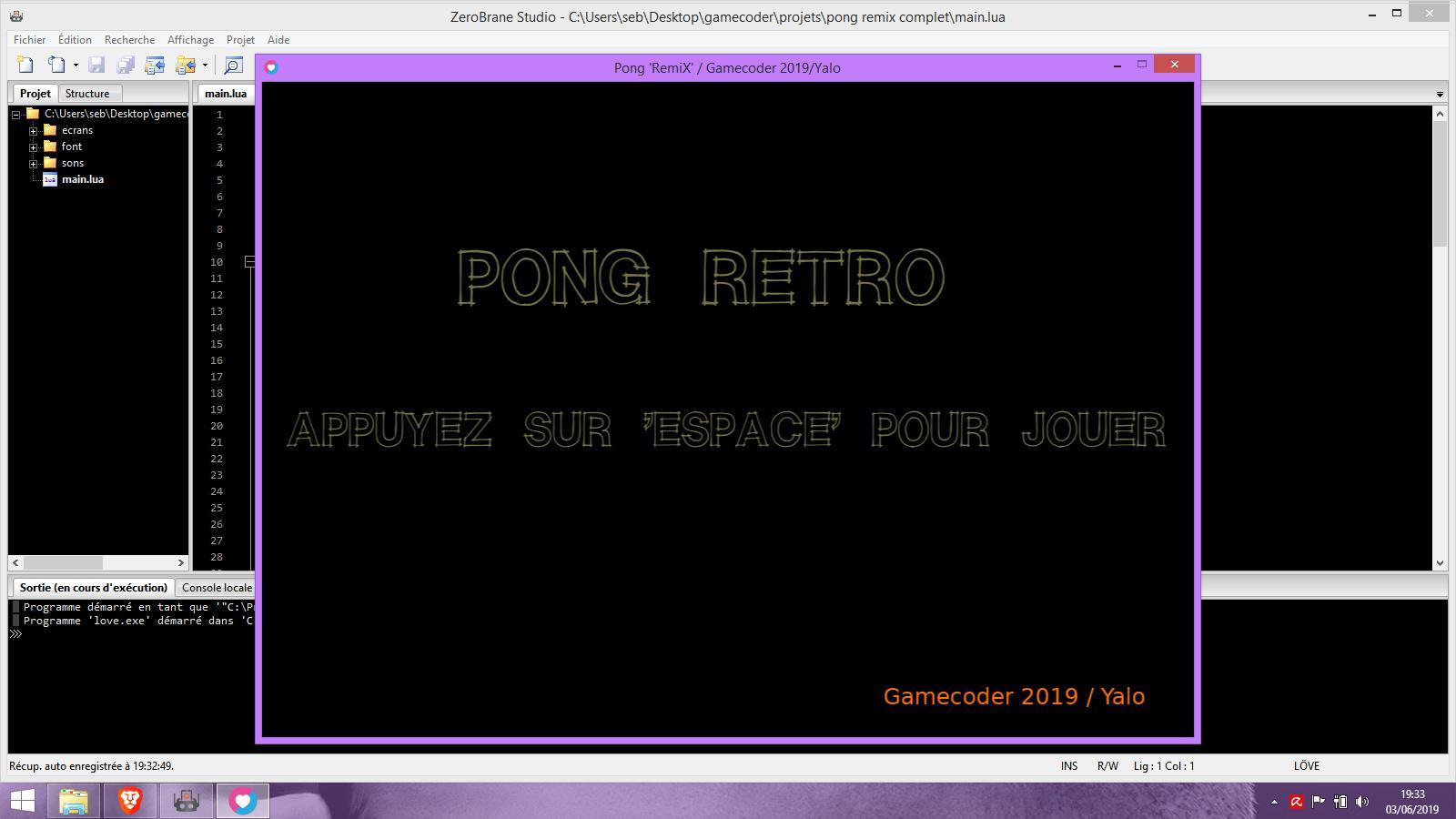The height and width of the screenshot is (819, 1456).
Task: Click right arrow of project panel horizontal scrollbar
Action: (180, 563)
